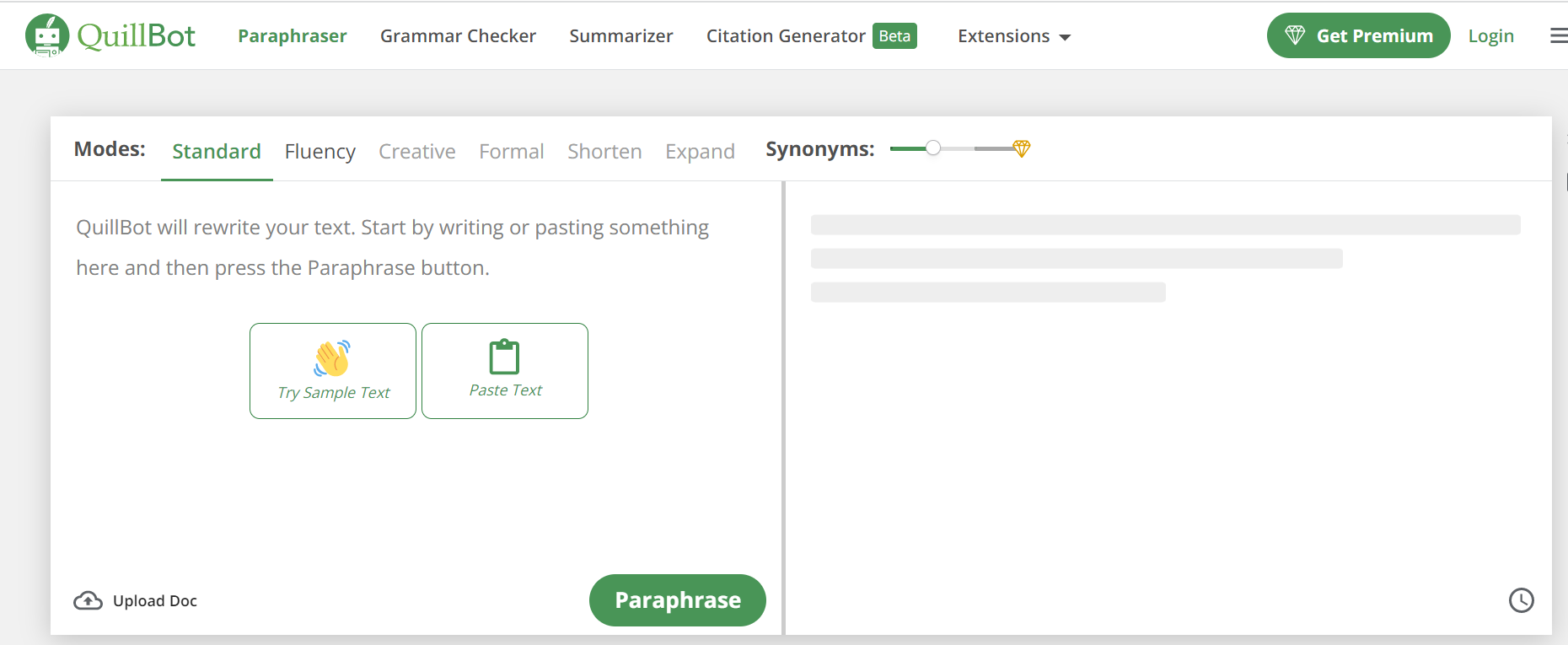Open the hamburger menu icon
Image resolution: width=1568 pixels, height=645 pixels.
tap(1559, 35)
